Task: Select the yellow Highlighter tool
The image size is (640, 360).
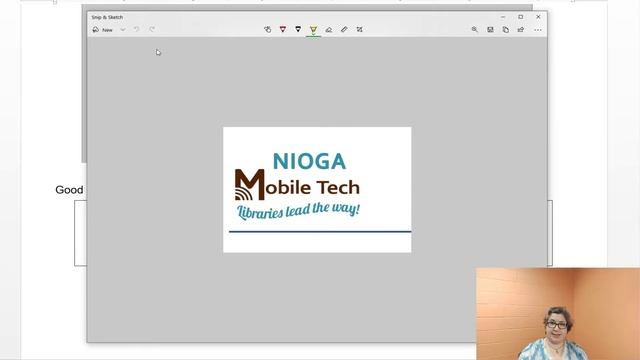Action: click(x=313, y=30)
